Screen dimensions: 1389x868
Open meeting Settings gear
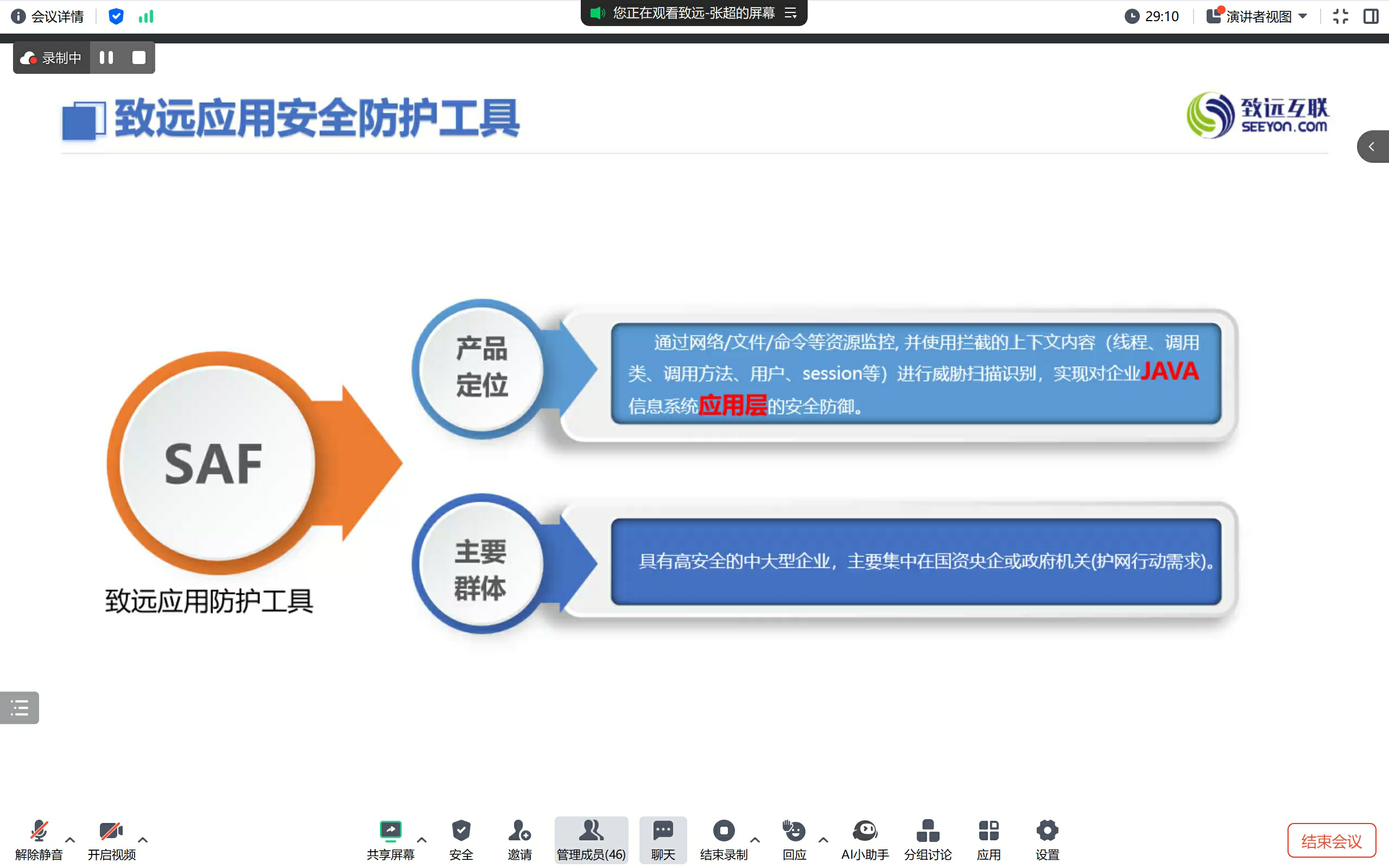click(x=1047, y=839)
